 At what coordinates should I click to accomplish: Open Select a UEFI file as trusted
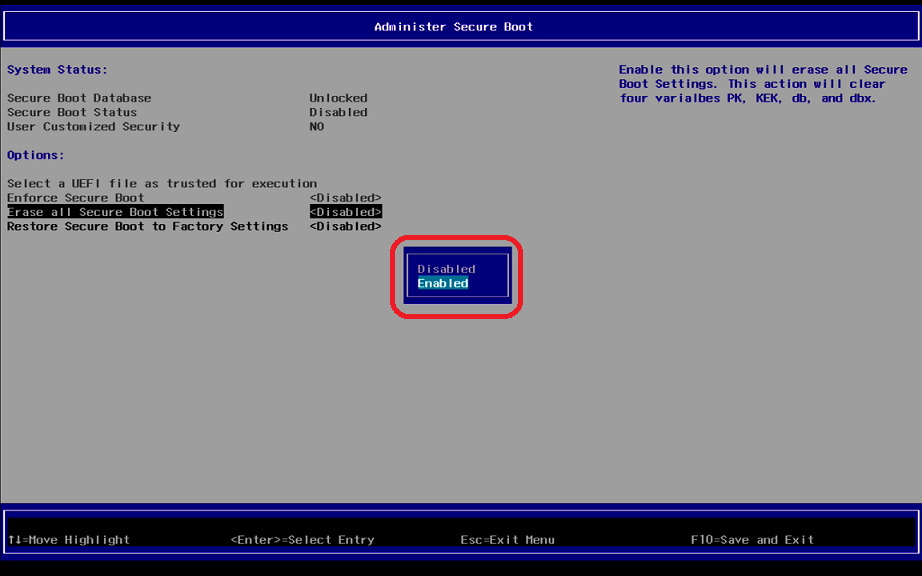pyautogui.click(x=162, y=184)
